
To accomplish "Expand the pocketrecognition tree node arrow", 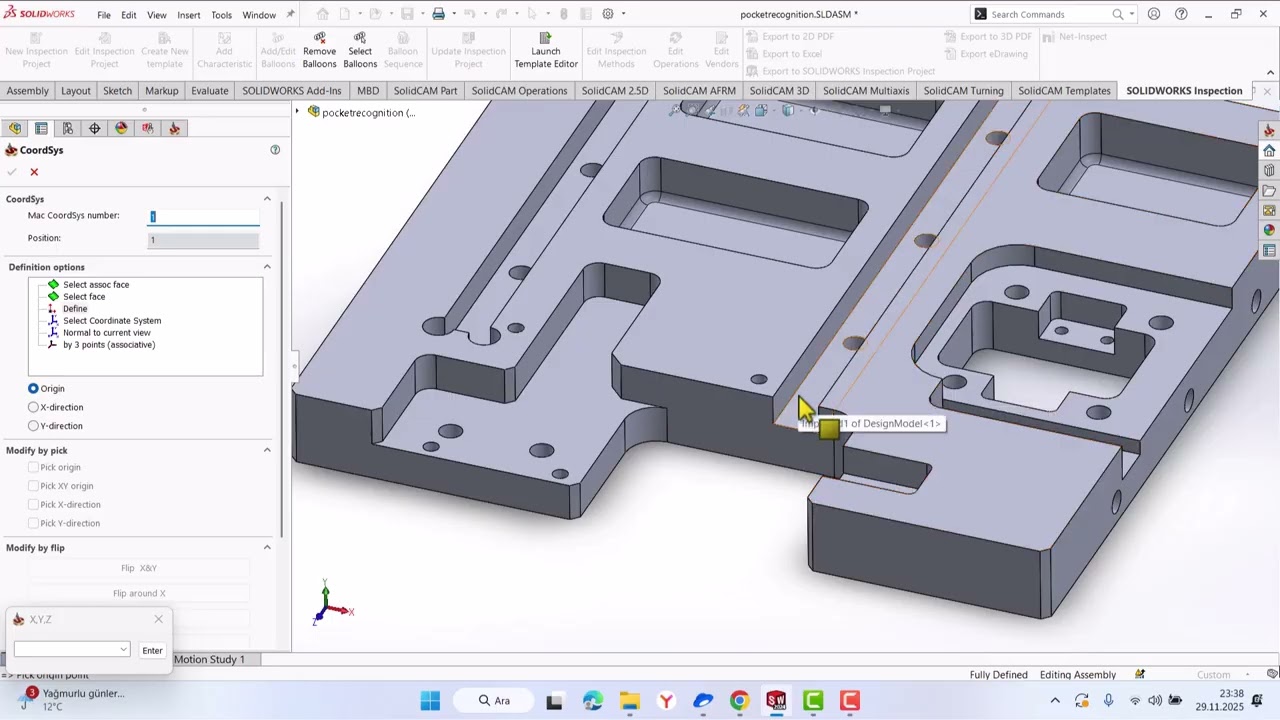I will (298, 112).
